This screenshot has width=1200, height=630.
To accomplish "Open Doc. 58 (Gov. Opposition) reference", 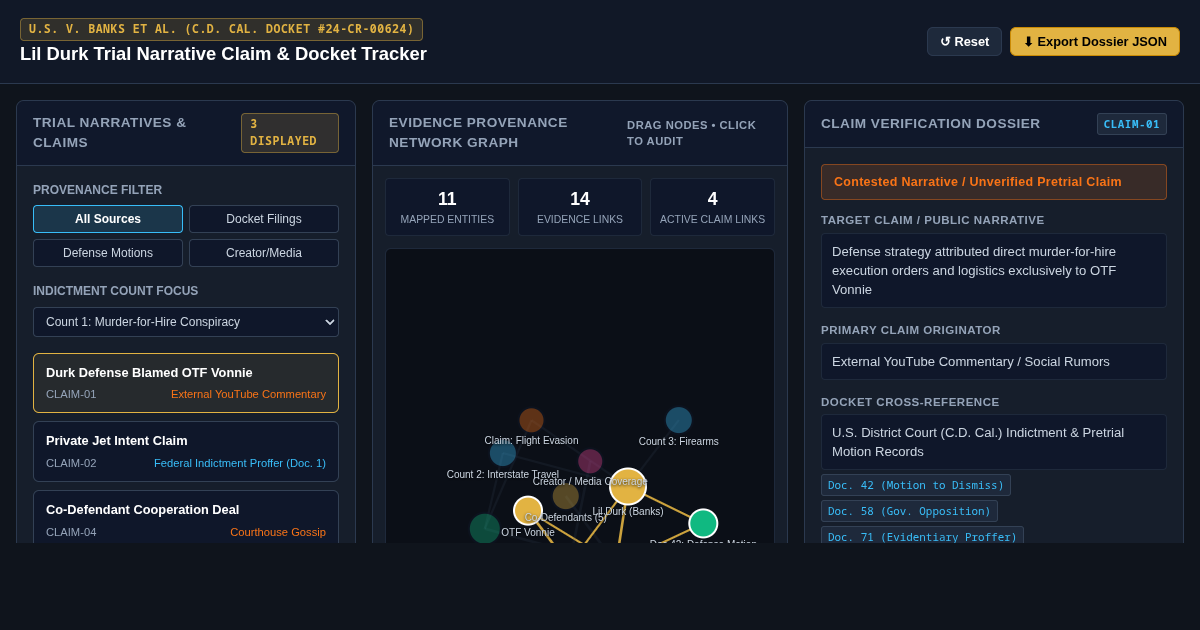I will click(909, 511).
